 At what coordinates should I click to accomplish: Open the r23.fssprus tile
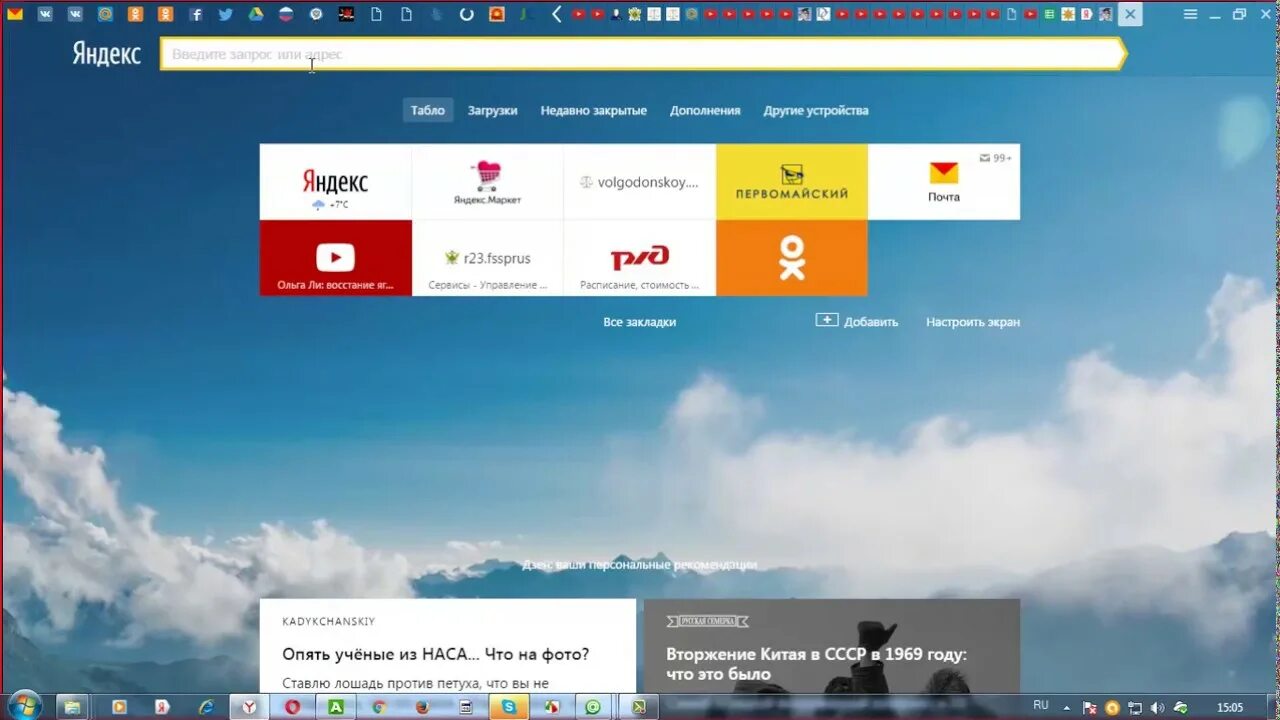tap(487, 258)
